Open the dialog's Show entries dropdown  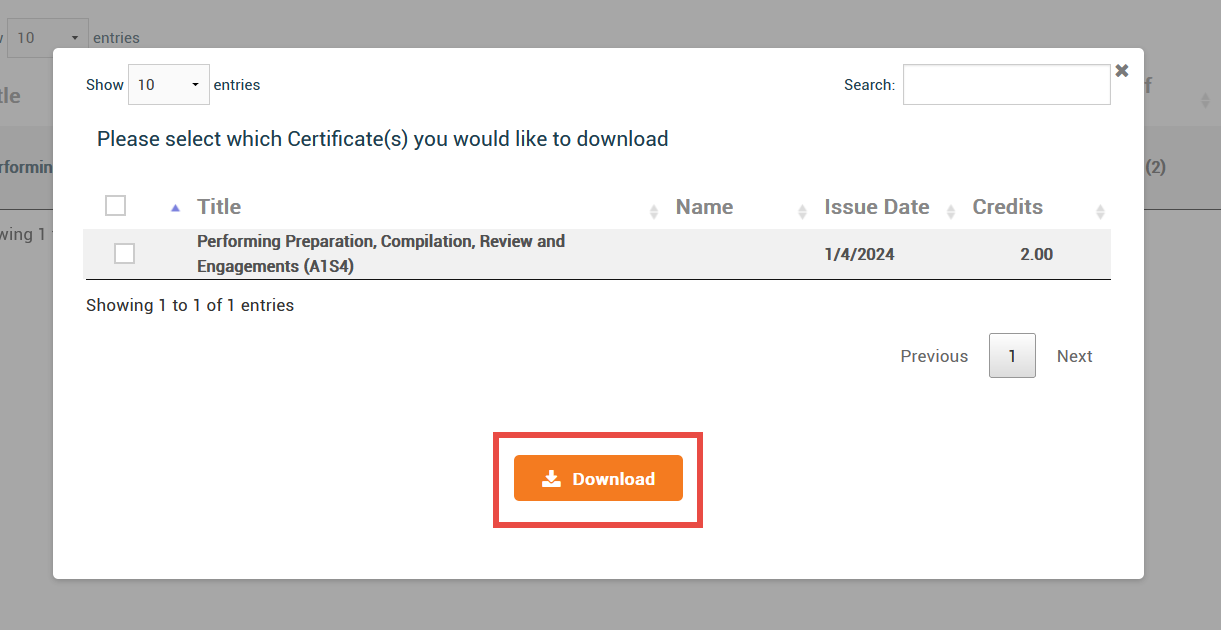click(x=169, y=85)
